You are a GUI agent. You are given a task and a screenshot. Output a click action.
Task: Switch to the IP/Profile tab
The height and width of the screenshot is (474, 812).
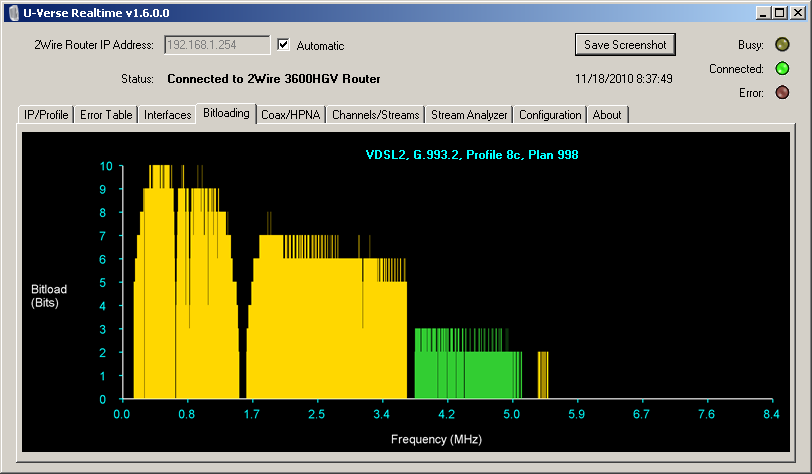point(46,115)
